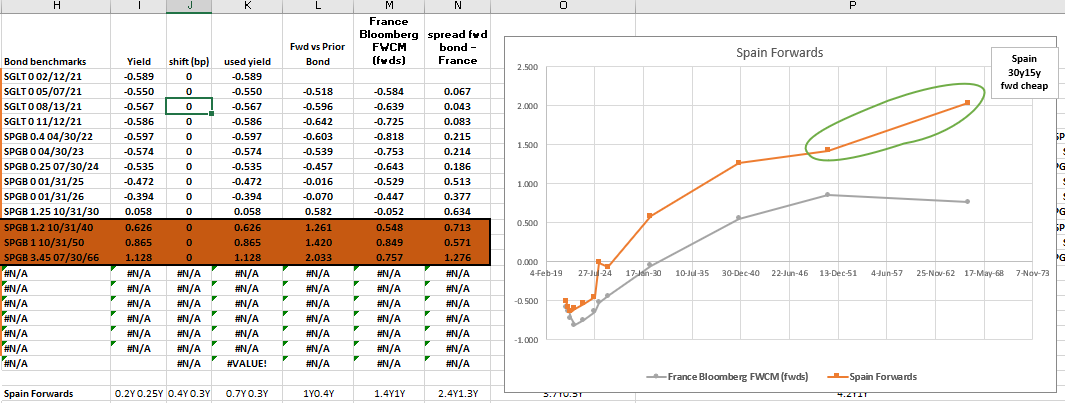1065x403 pixels.
Task: Select column header N
Action: pos(457,5)
